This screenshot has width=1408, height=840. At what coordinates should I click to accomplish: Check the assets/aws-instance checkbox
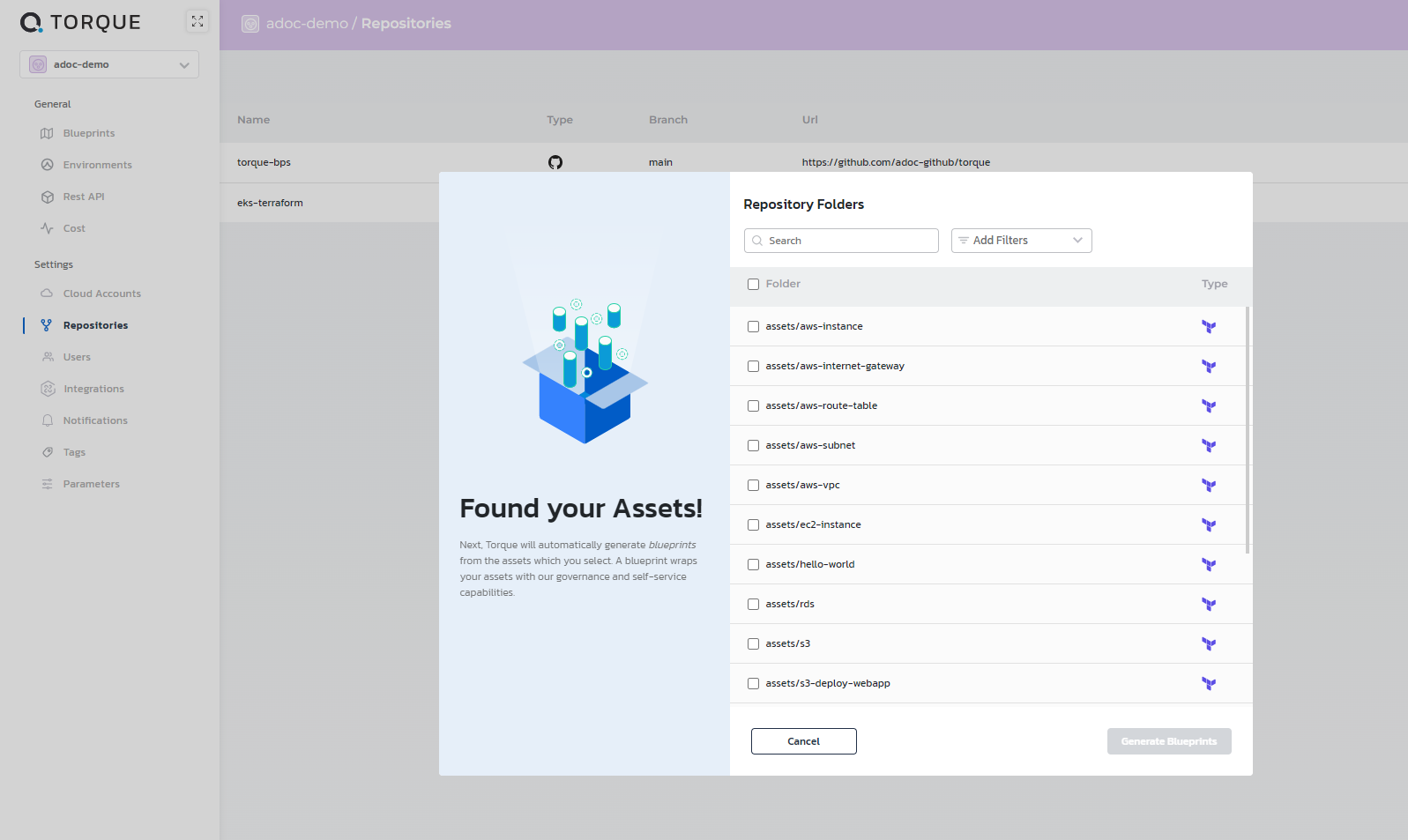[753, 326]
